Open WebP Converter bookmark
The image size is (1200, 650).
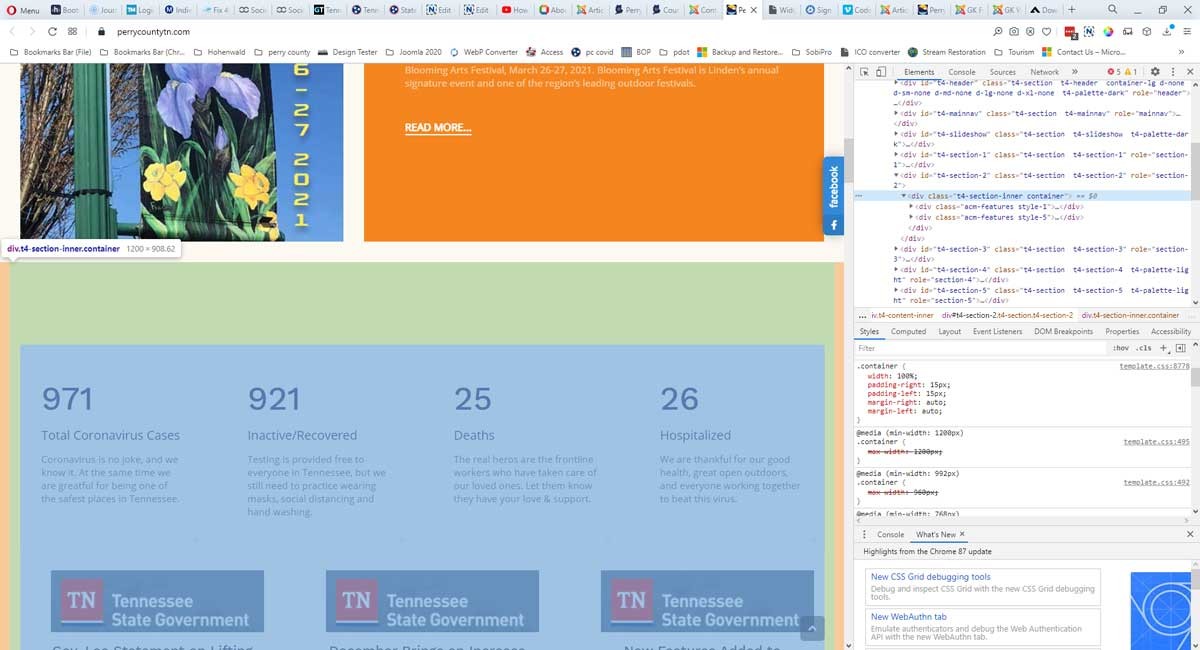pyautogui.click(x=484, y=52)
